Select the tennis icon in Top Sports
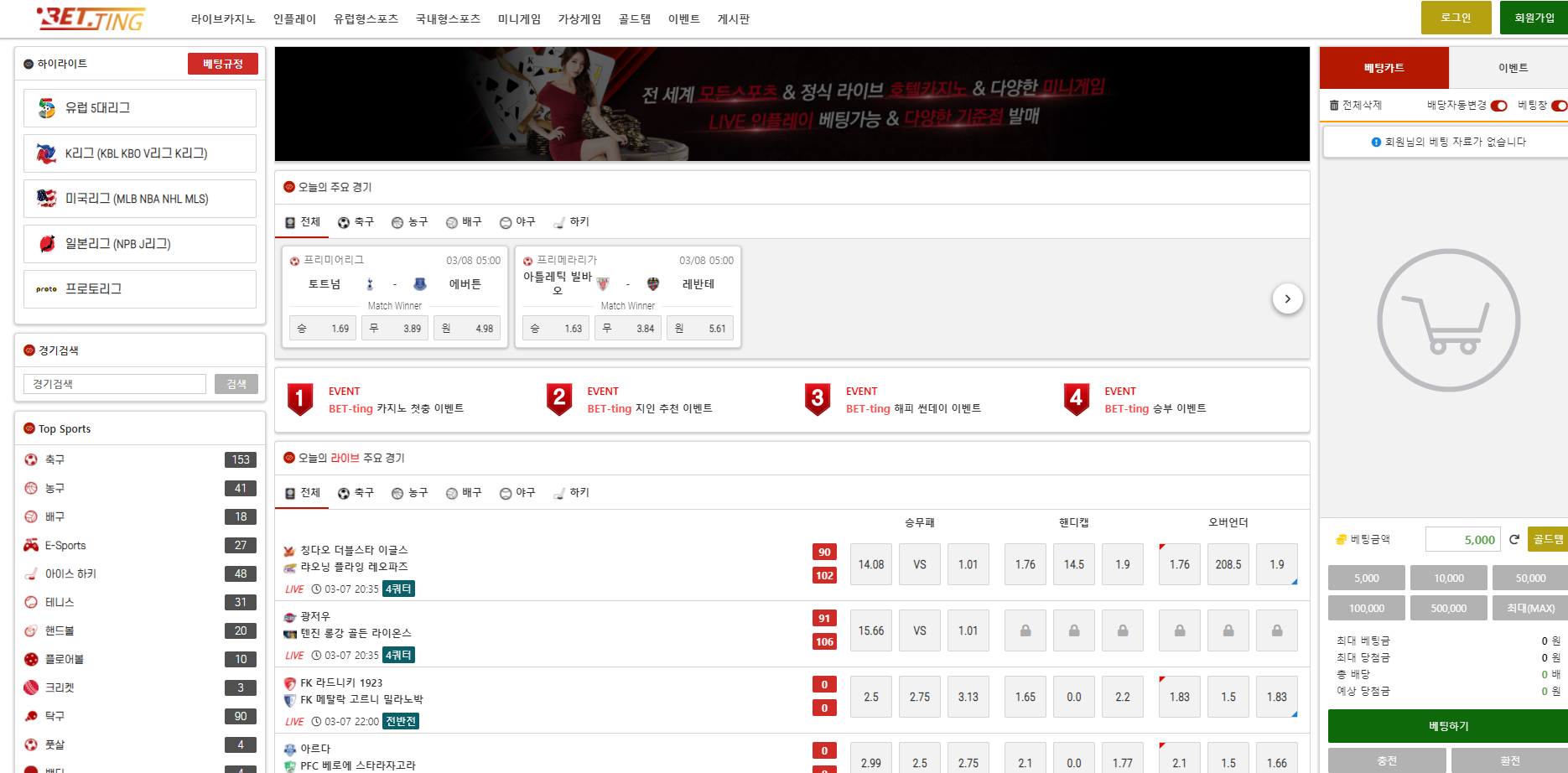The height and width of the screenshot is (773, 1568). (x=31, y=602)
